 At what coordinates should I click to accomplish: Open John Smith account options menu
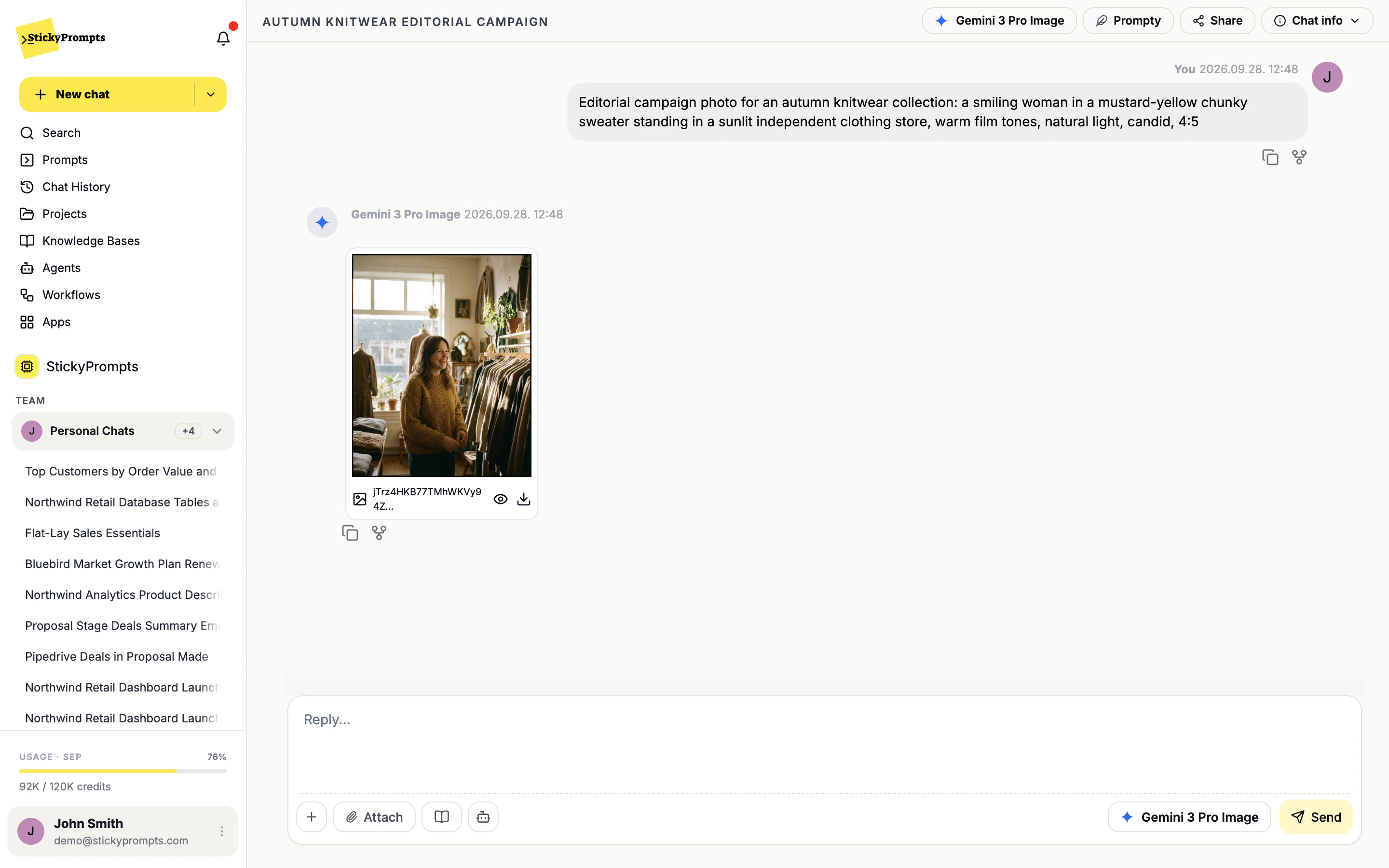click(221, 831)
